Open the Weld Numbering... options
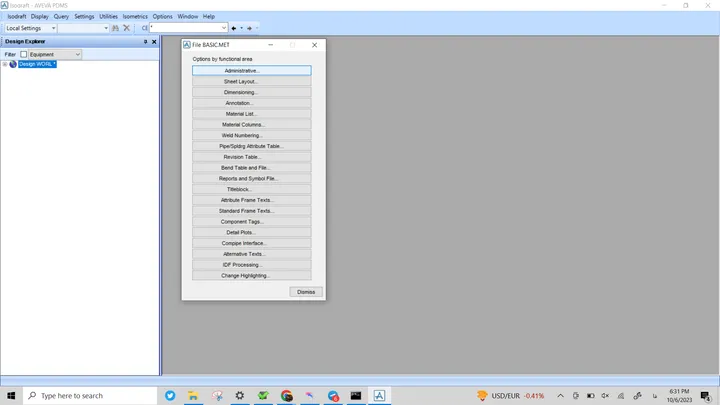The image size is (720, 405). click(x=252, y=135)
